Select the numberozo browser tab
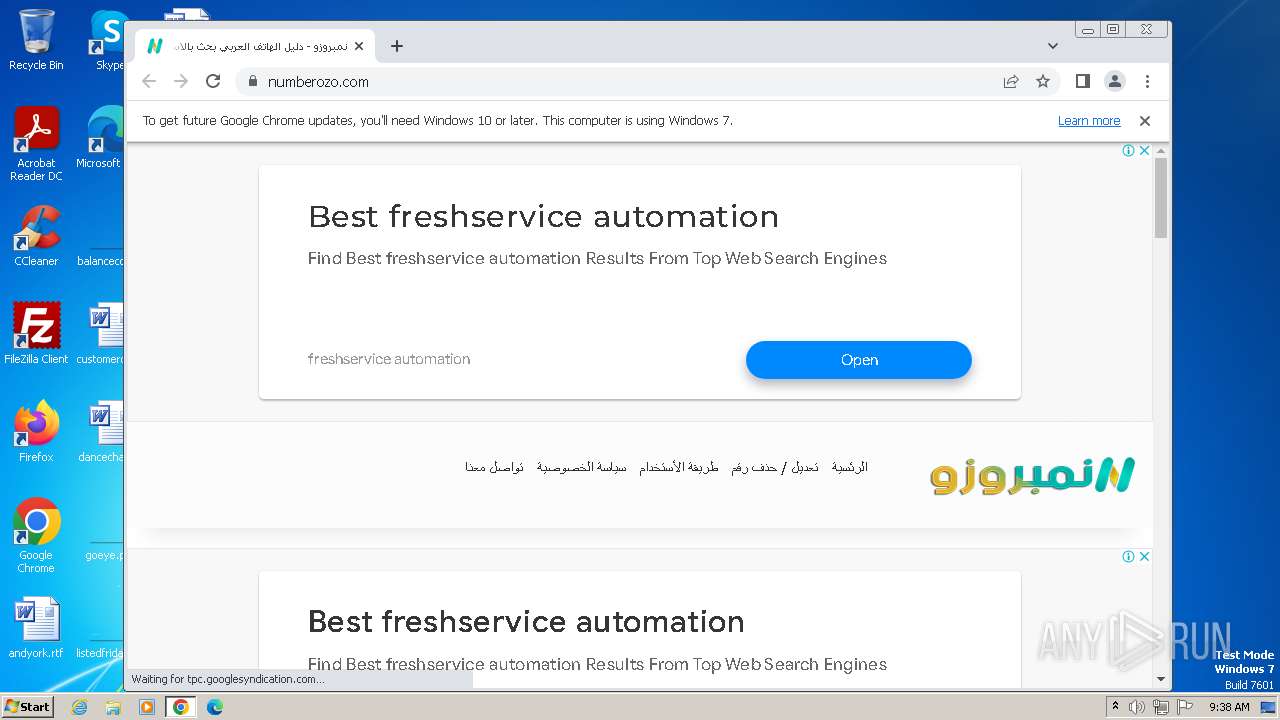Screen dimensions: 1280x720 255,46
